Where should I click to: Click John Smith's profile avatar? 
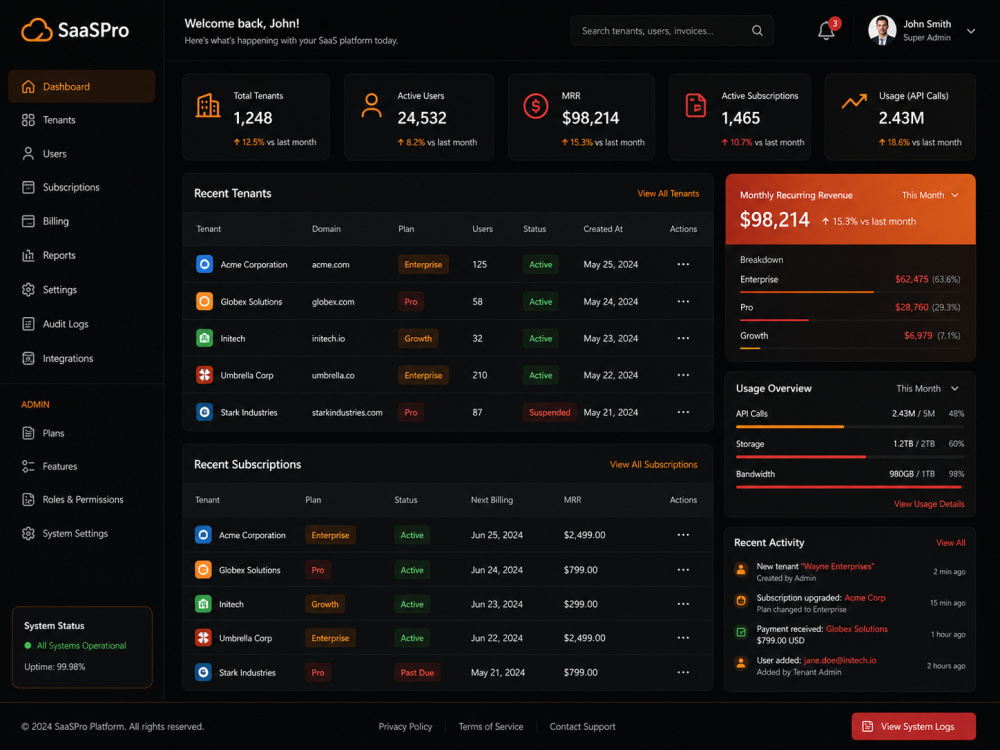pyautogui.click(x=882, y=30)
